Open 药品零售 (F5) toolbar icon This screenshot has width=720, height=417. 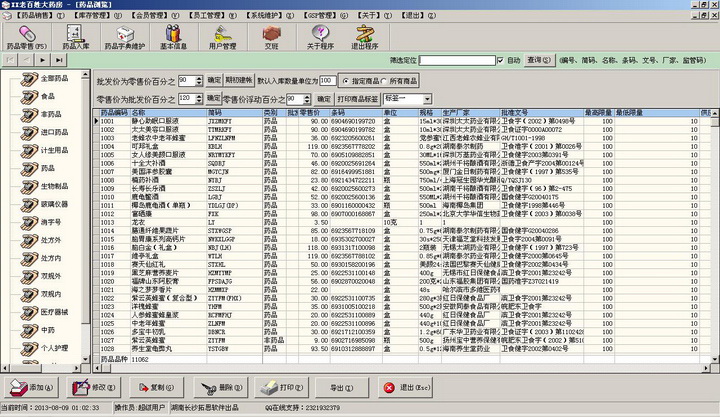(x=26, y=37)
